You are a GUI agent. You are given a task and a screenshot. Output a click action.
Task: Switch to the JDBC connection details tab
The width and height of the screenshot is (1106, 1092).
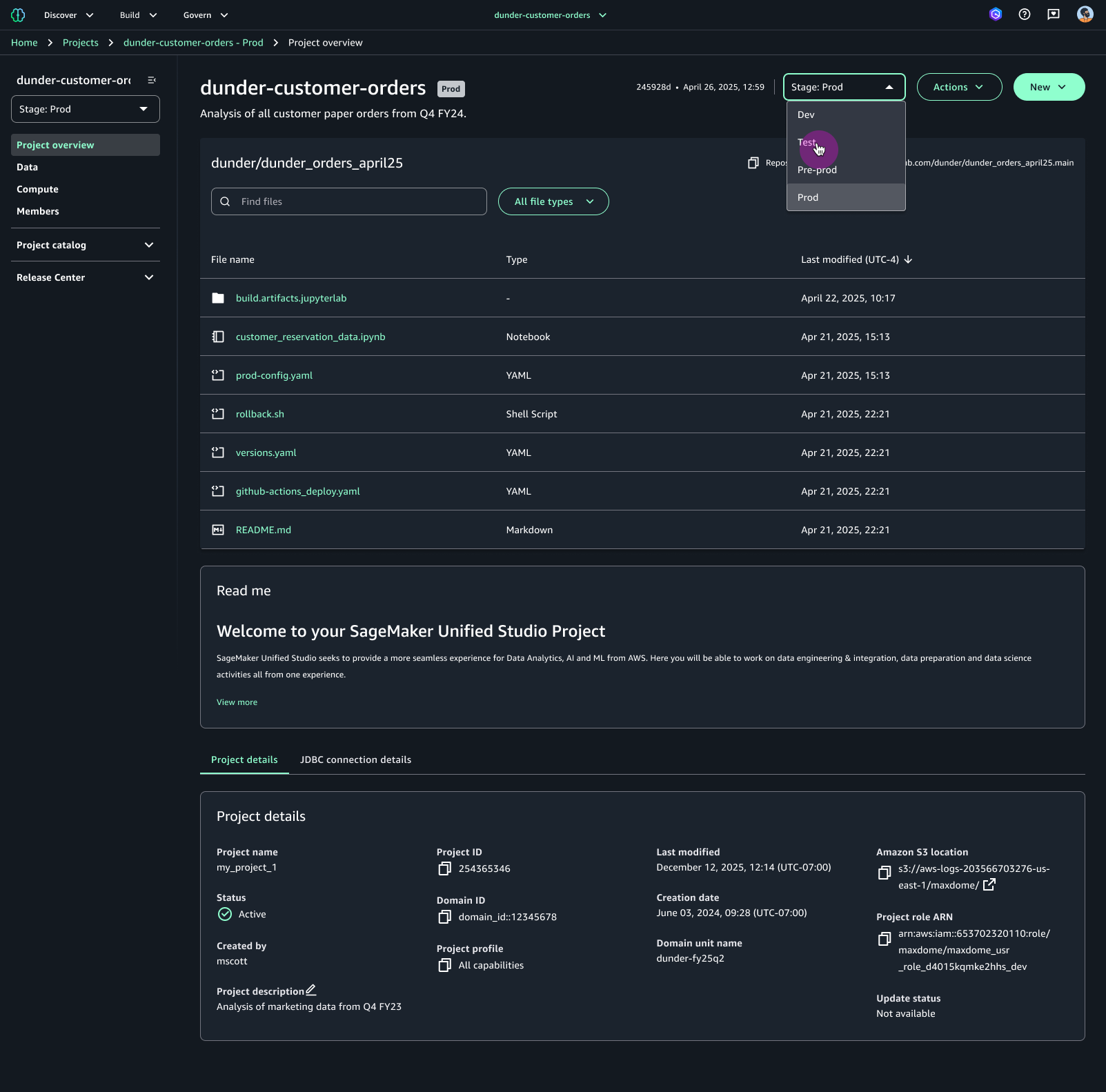(355, 760)
